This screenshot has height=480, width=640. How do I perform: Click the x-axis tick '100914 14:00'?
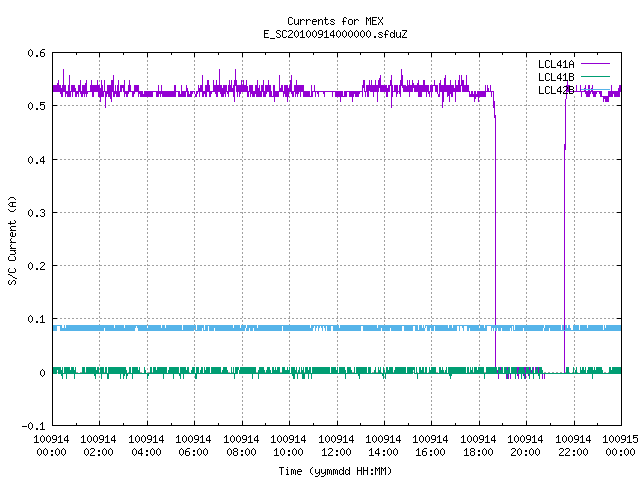point(383,446)
